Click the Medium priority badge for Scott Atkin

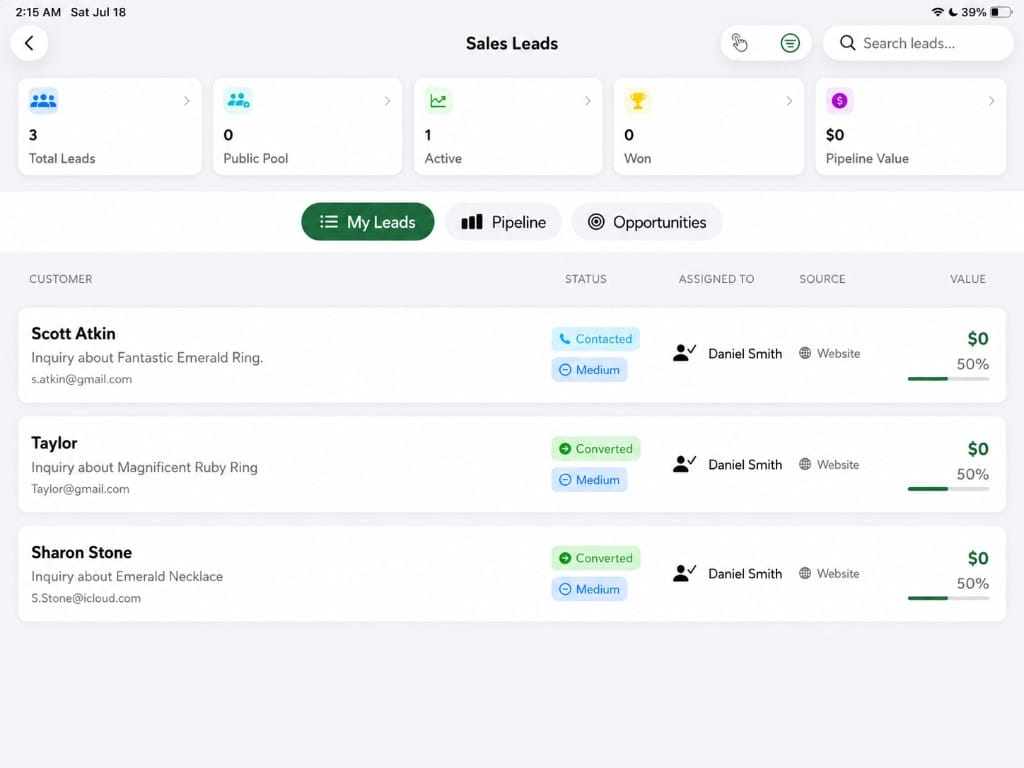coord(590,370)
